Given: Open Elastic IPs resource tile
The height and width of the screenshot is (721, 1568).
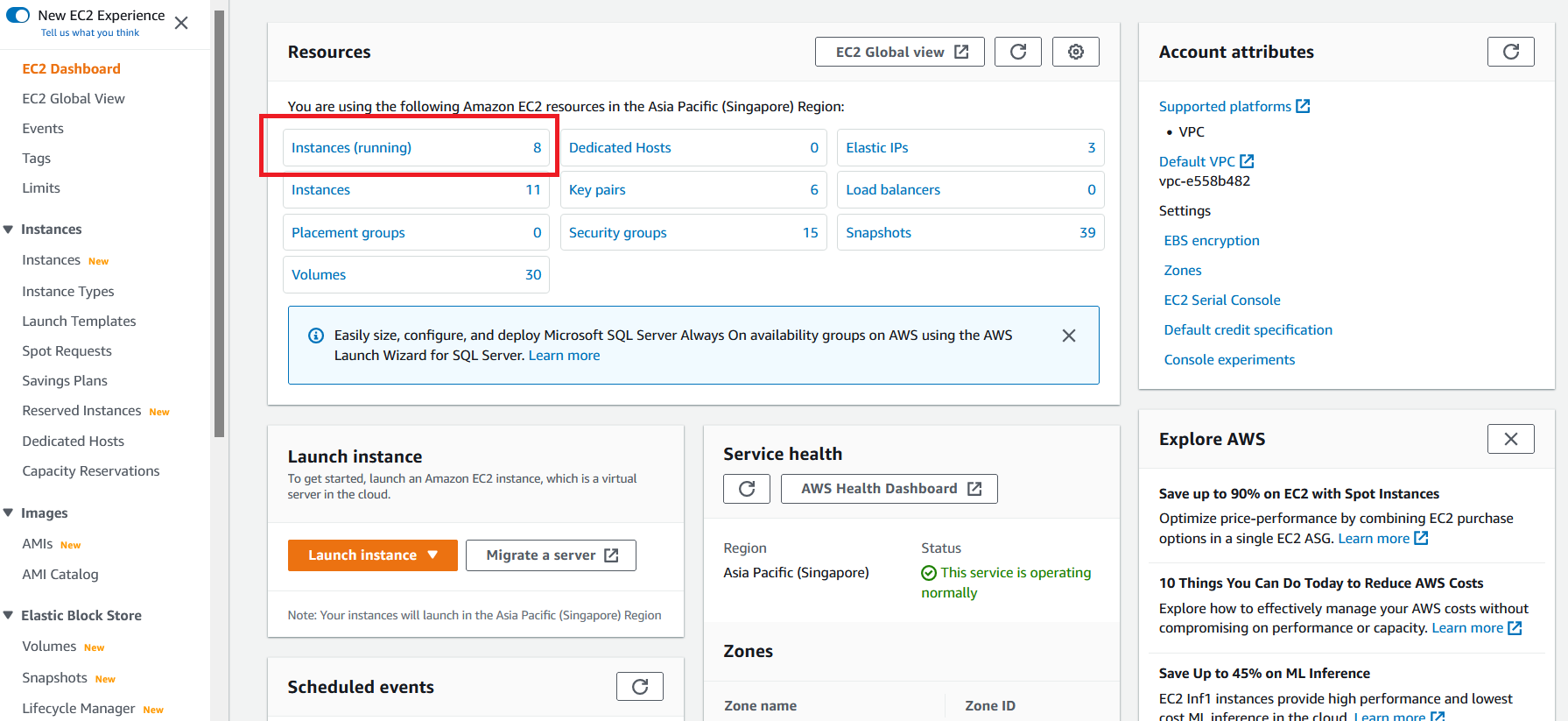Looking at the screenshot, I should point(971,148).
